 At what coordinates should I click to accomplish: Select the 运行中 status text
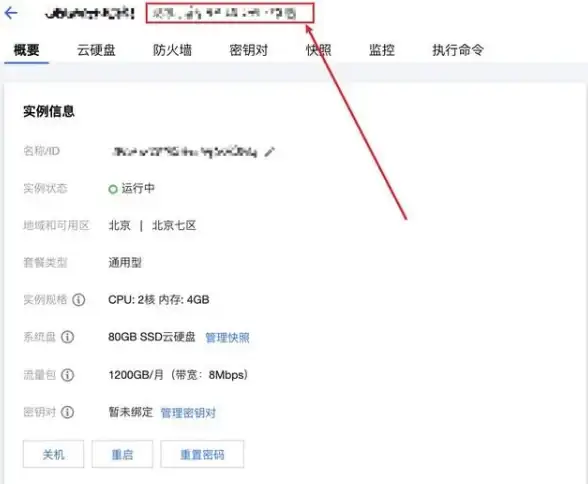pyautogui.click(x=138, y=188)
